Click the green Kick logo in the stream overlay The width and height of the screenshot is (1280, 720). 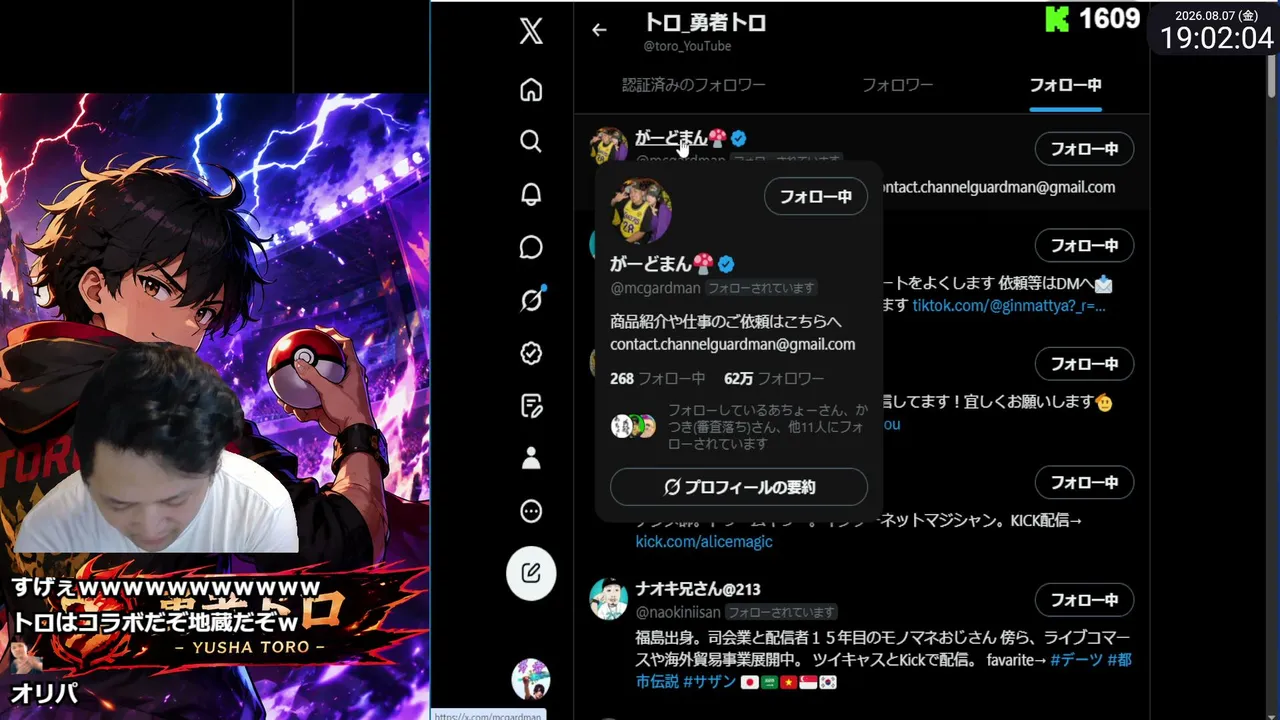pos(1057,19)
